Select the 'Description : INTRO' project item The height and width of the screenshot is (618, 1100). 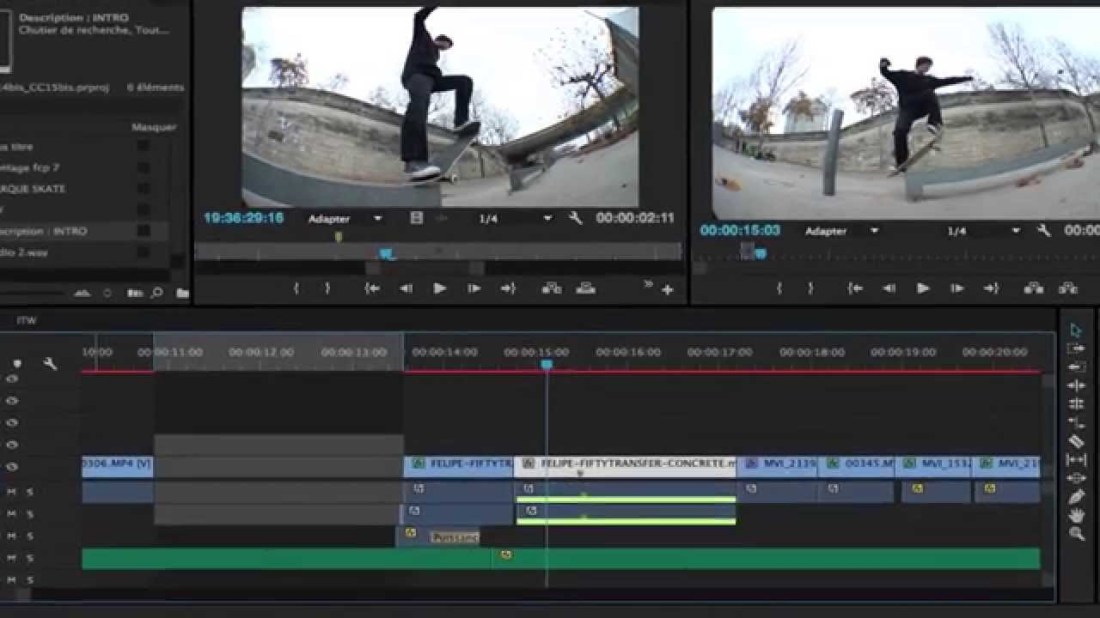point(52,231)
